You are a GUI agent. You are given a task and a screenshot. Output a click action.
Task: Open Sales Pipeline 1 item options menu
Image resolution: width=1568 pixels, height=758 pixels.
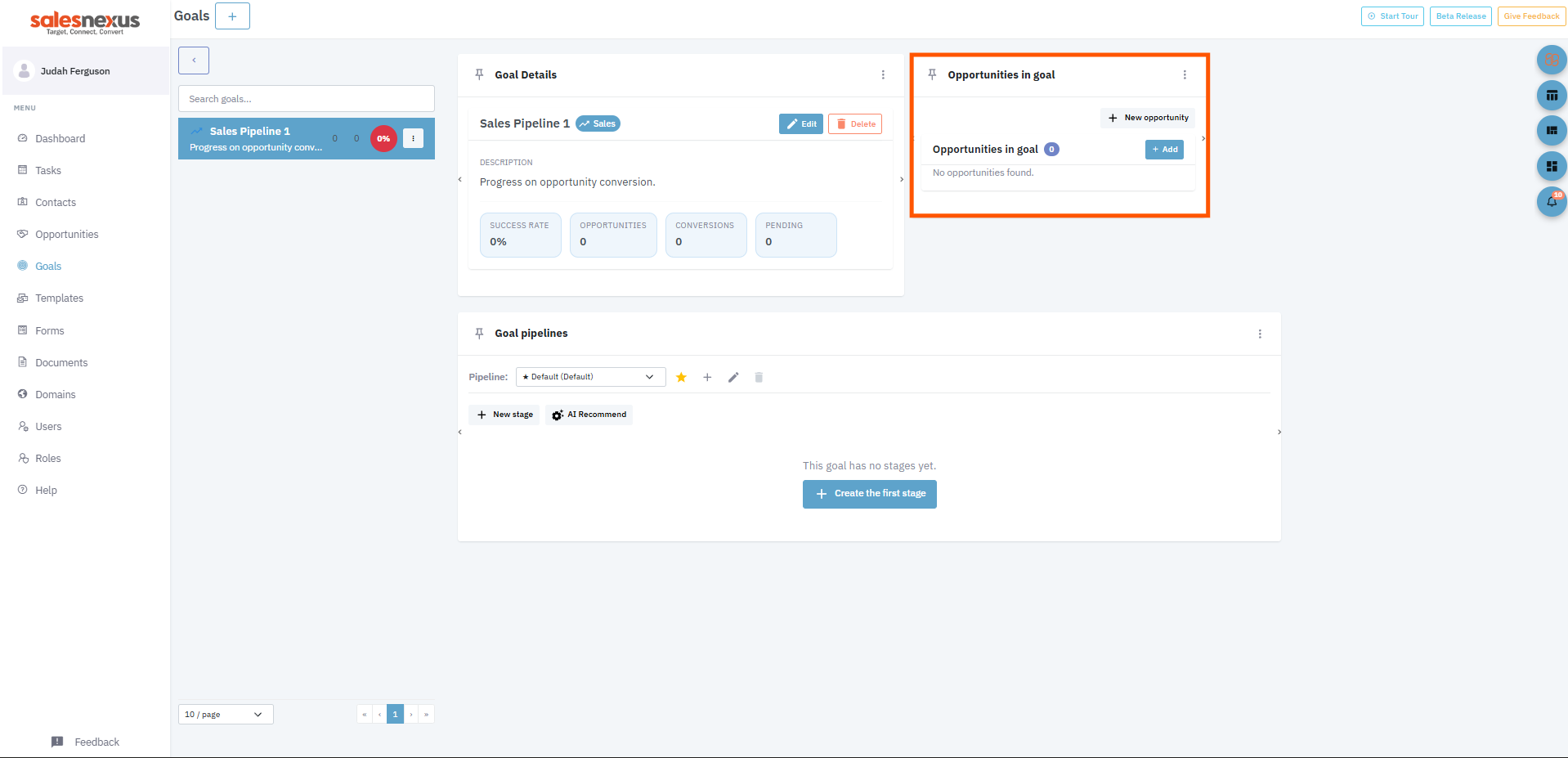click(414, 138)
